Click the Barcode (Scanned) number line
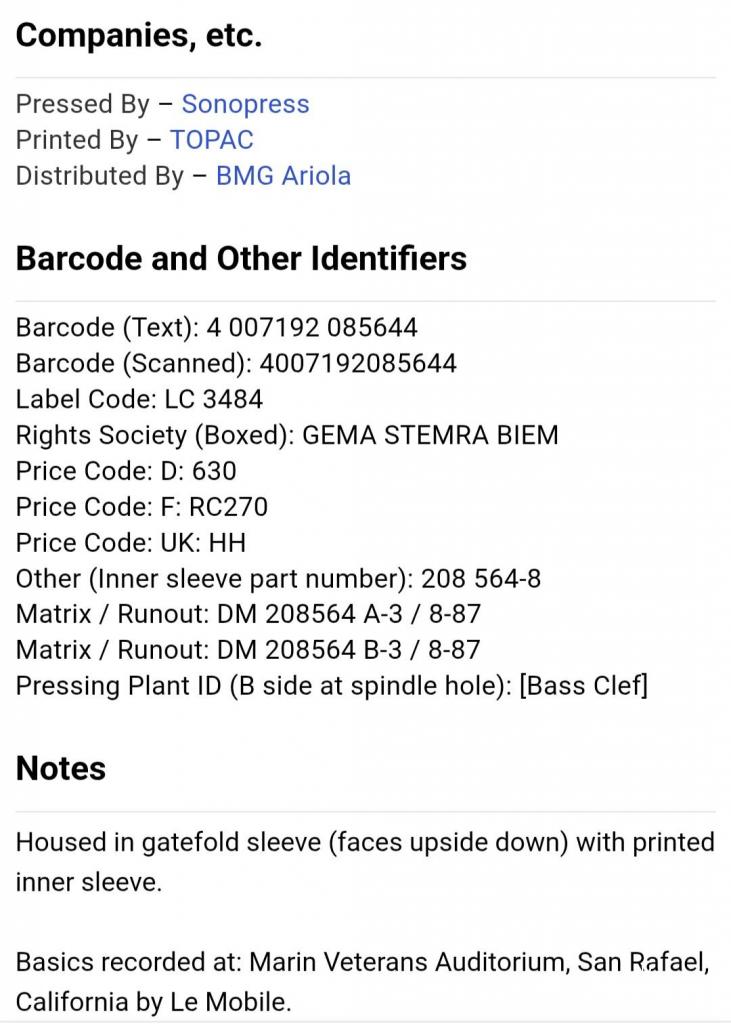The height and width of the screenshot is (1024, 731). [236, 363]
